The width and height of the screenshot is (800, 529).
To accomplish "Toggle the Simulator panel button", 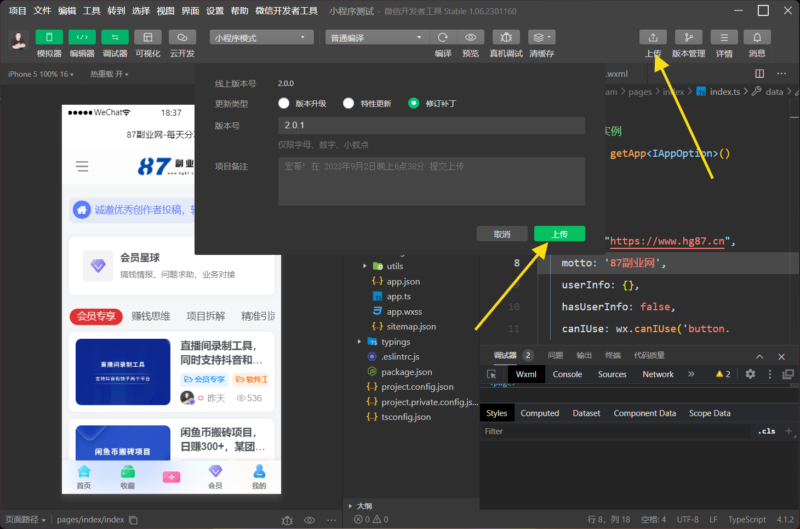I will [49, 37].
